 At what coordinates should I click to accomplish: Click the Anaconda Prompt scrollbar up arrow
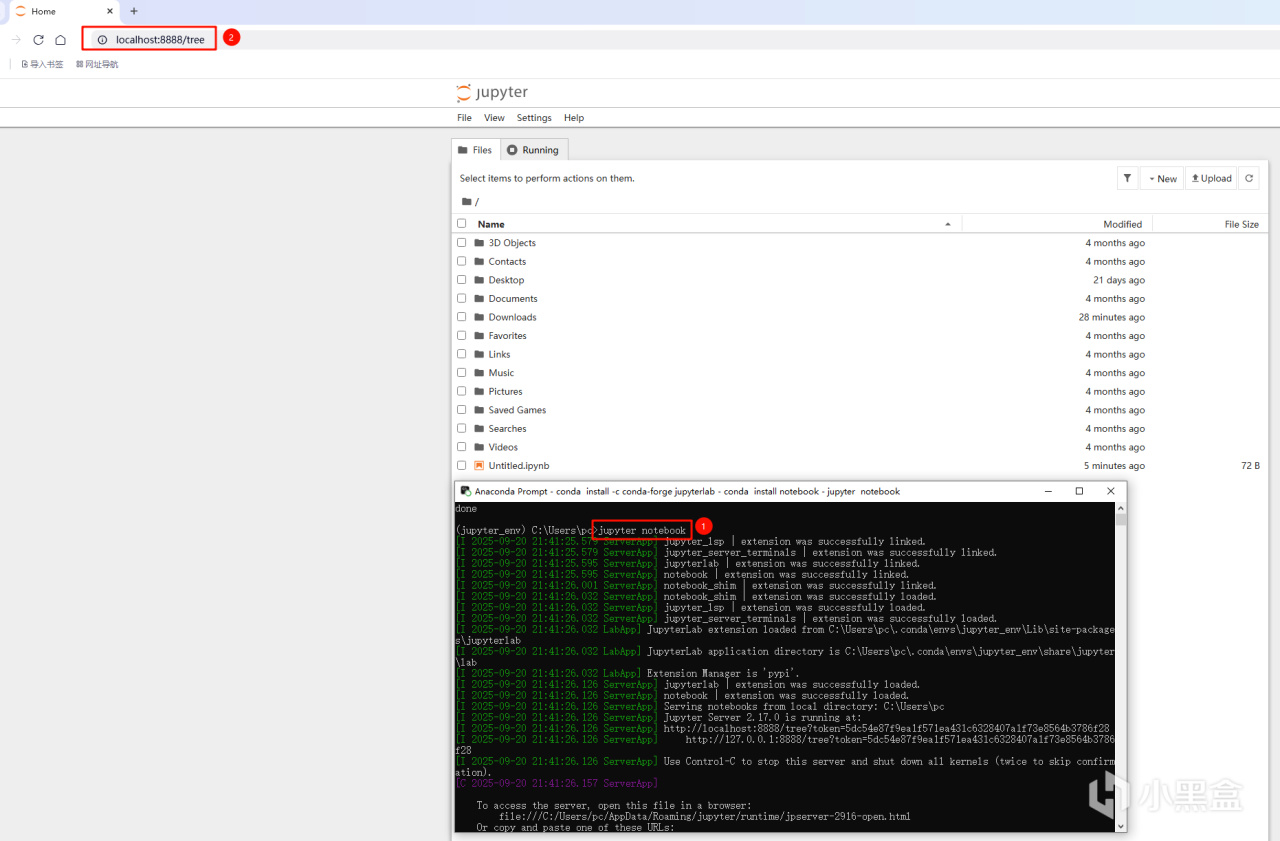click(x=1121, y=508)
